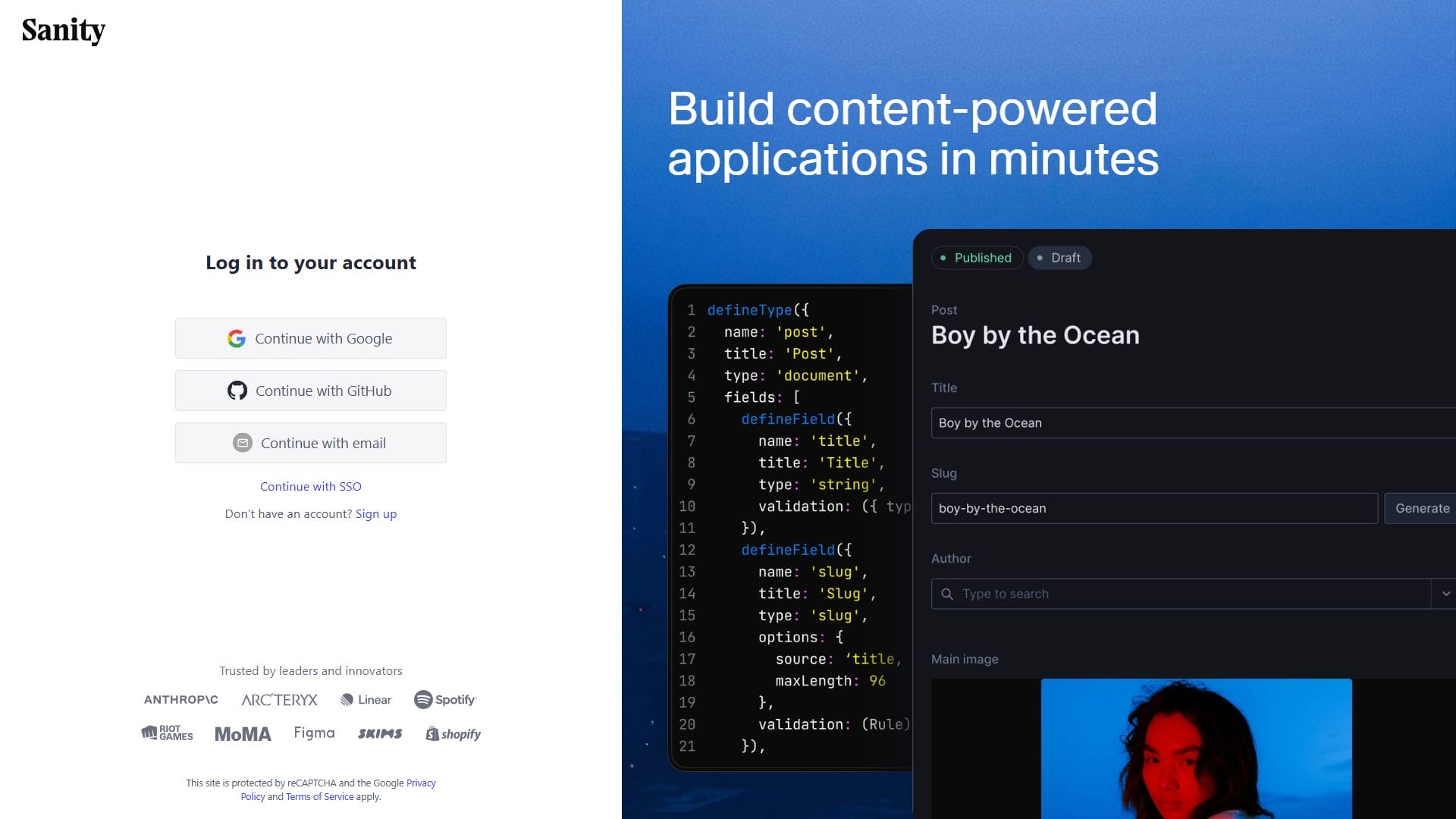Click code line "title: 'Slug',"
1456x819 pixels.
[x=817, y=593]
